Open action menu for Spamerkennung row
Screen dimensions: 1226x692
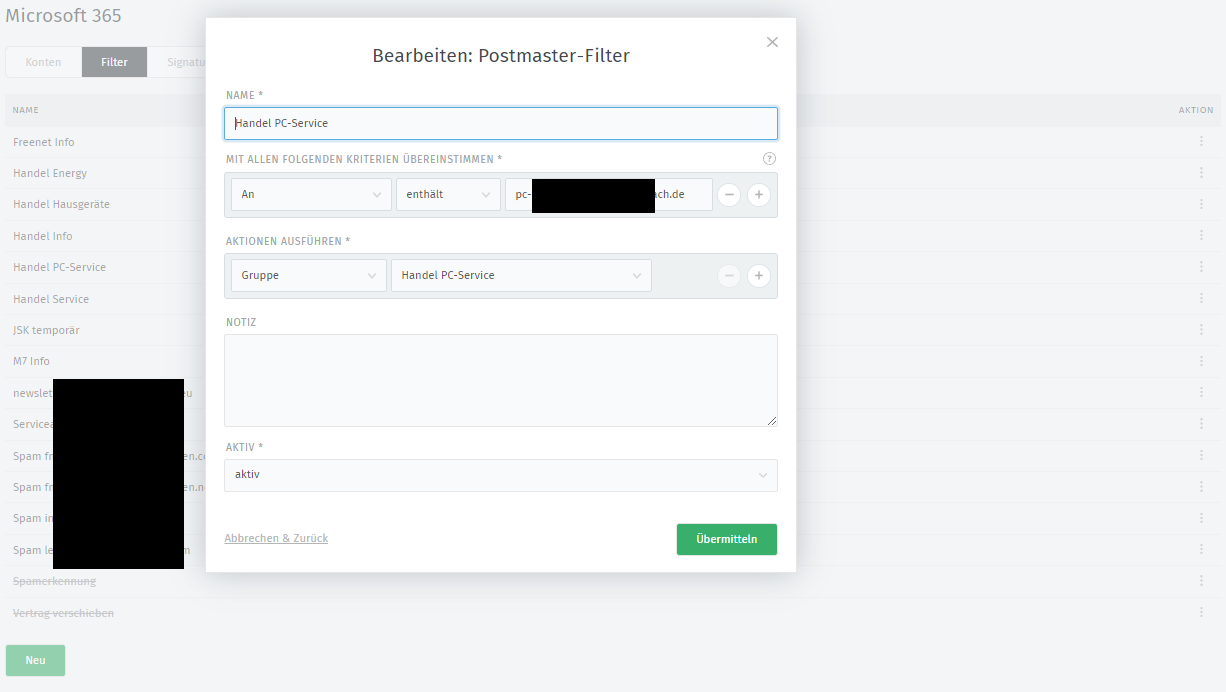click(x=1201, y=581)
